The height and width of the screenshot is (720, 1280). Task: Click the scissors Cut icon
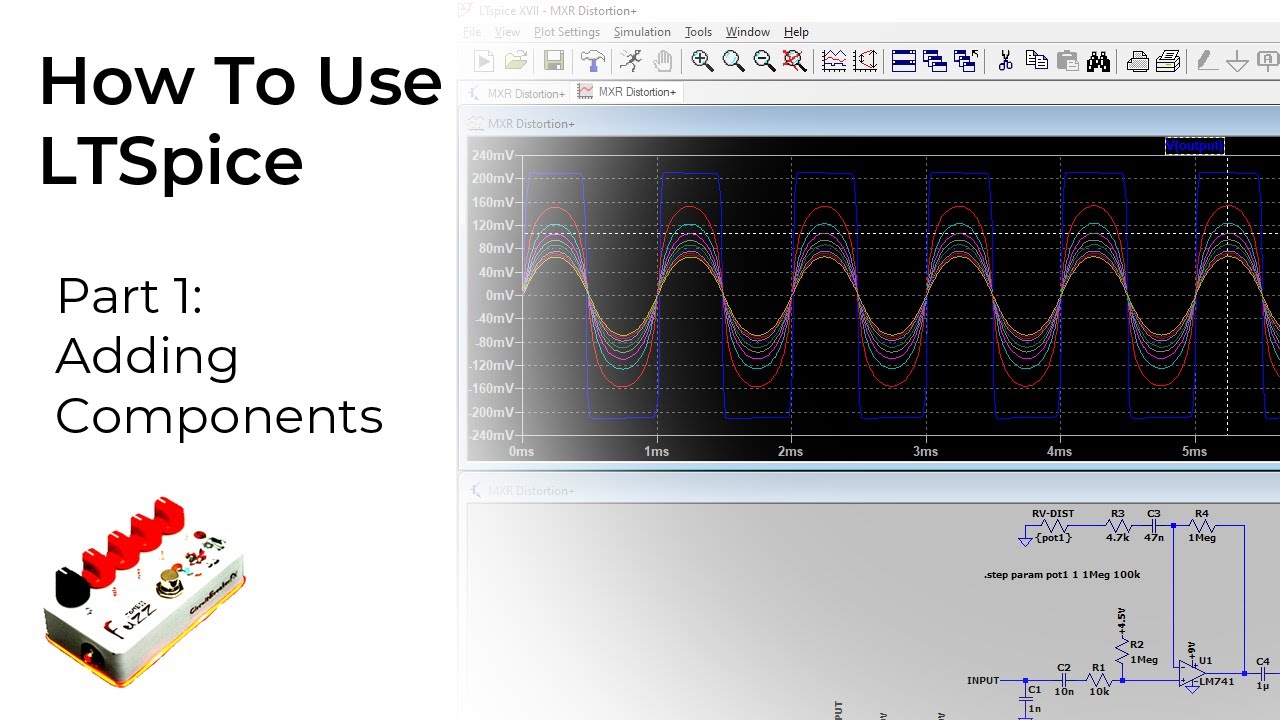pos(1006,61)
